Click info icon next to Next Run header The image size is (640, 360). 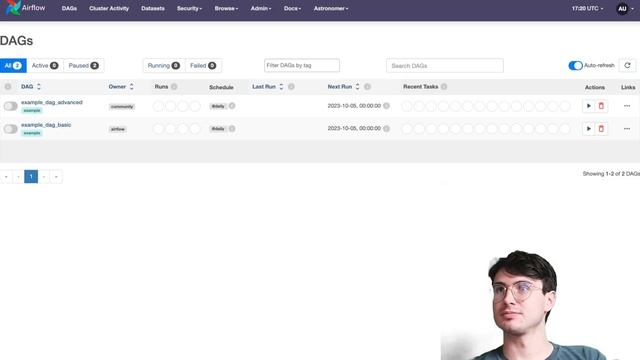point(367,87)
